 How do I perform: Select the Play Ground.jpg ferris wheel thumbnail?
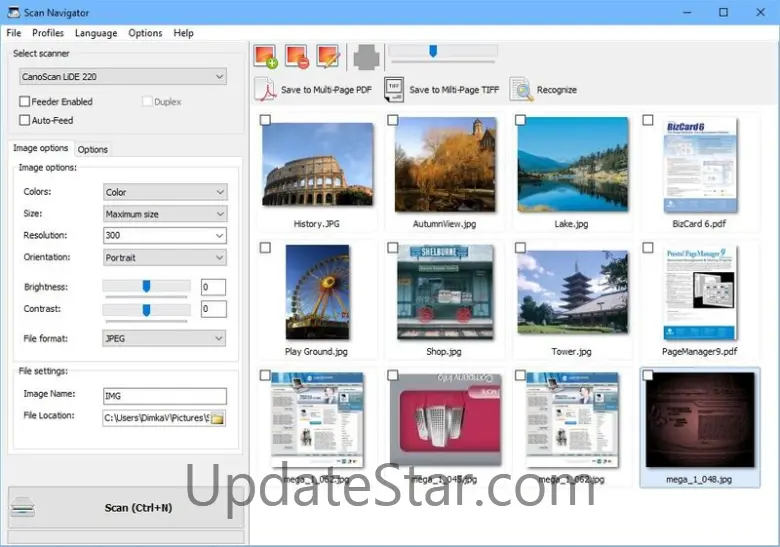pos(317,292)
